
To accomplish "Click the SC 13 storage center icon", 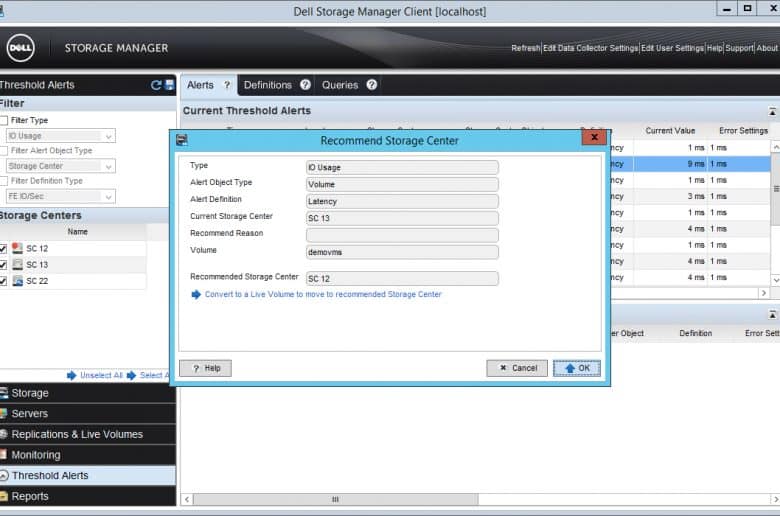I will 17,264.
